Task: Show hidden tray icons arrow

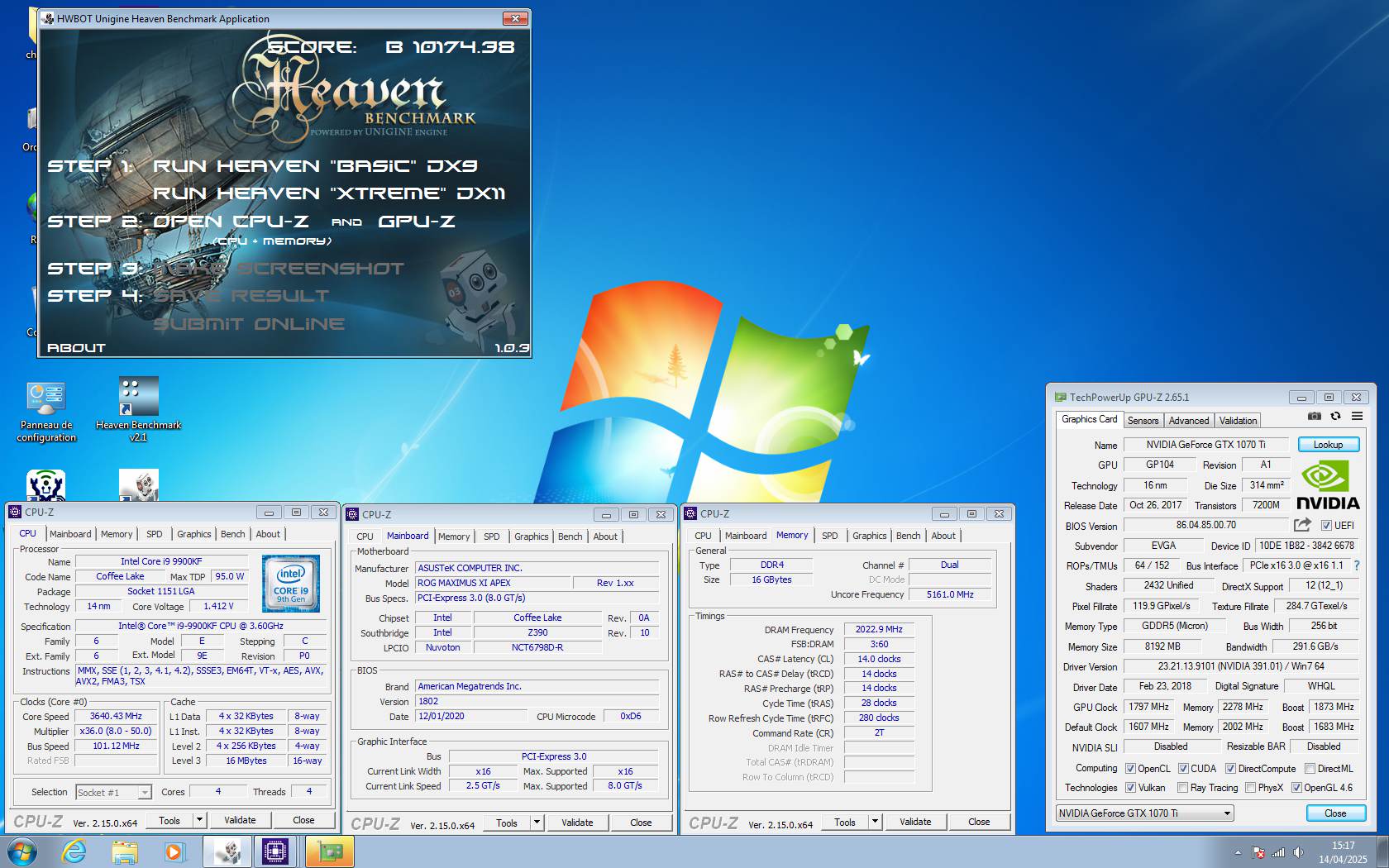Action: (x=1238, y=852)
